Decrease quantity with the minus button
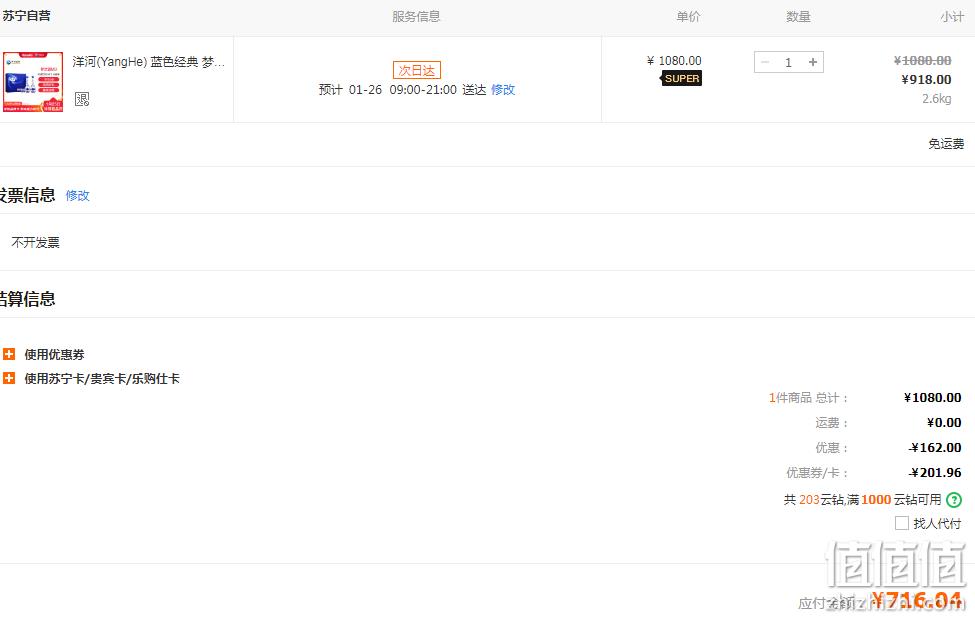The height and width of the screenshot is (620, 975). click(x=765, y=62)
